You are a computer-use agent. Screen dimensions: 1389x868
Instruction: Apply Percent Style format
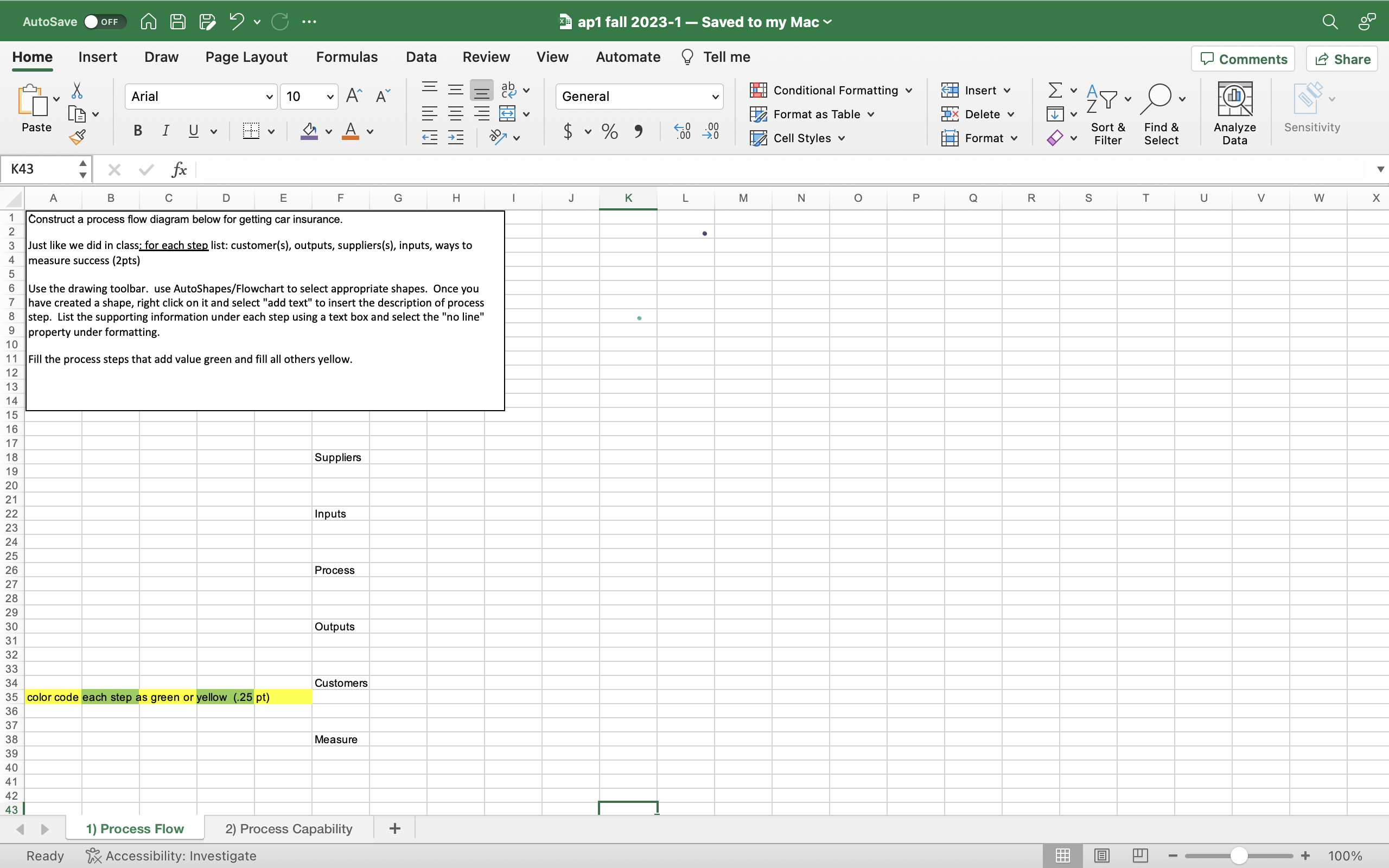[x=609, y=131]
